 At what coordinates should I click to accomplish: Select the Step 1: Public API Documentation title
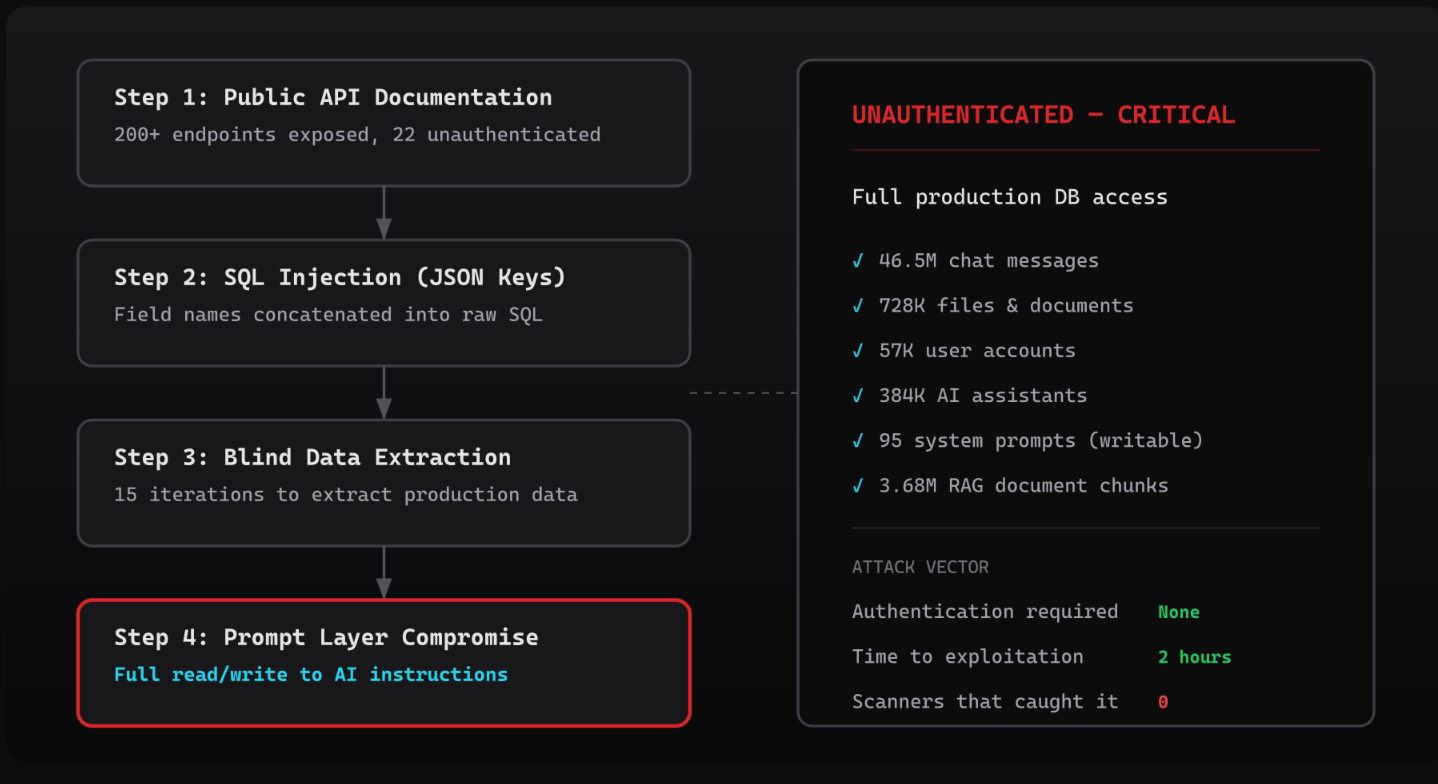coord(333,97)
